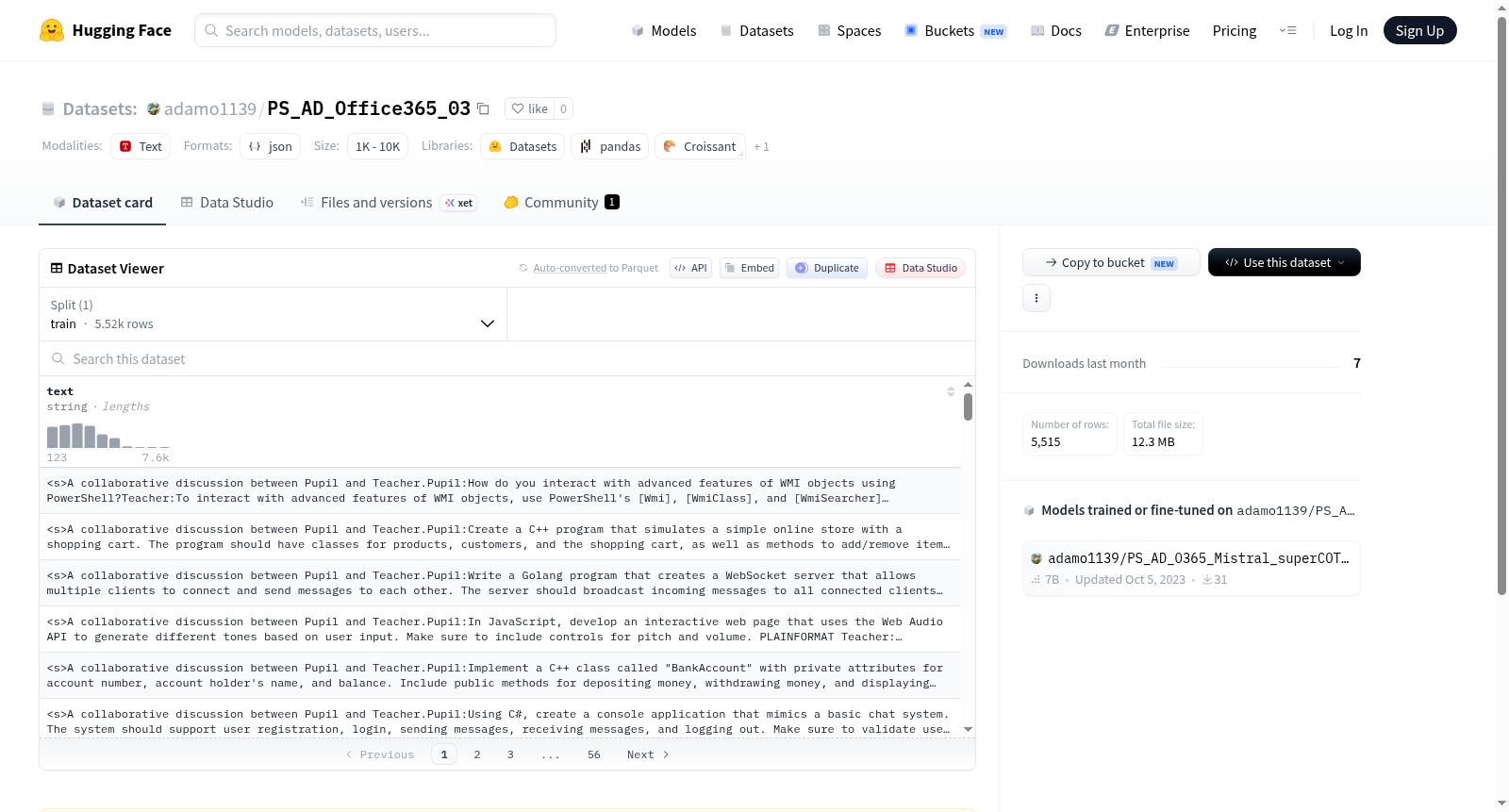The width and height of the screenshot is (1509, 812).
Task: Switch to the Community tab
Action: click(x=561, y=202)
